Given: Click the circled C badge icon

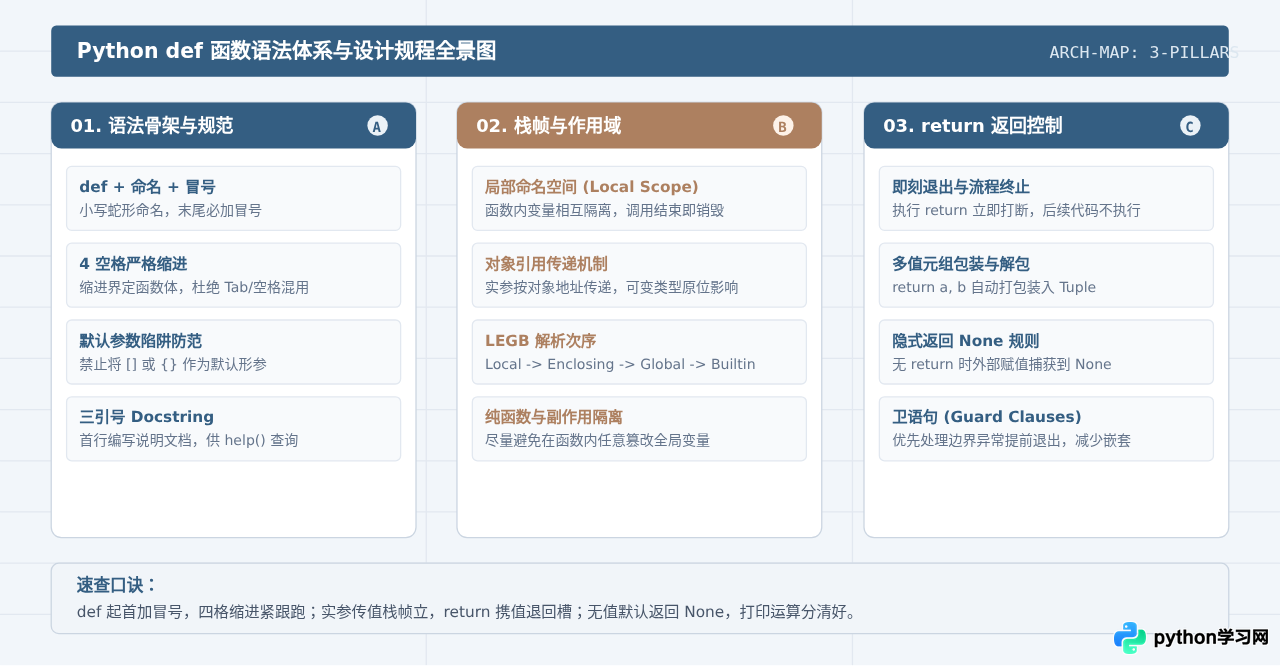Looking at the screenshot, I should 1190,126.
